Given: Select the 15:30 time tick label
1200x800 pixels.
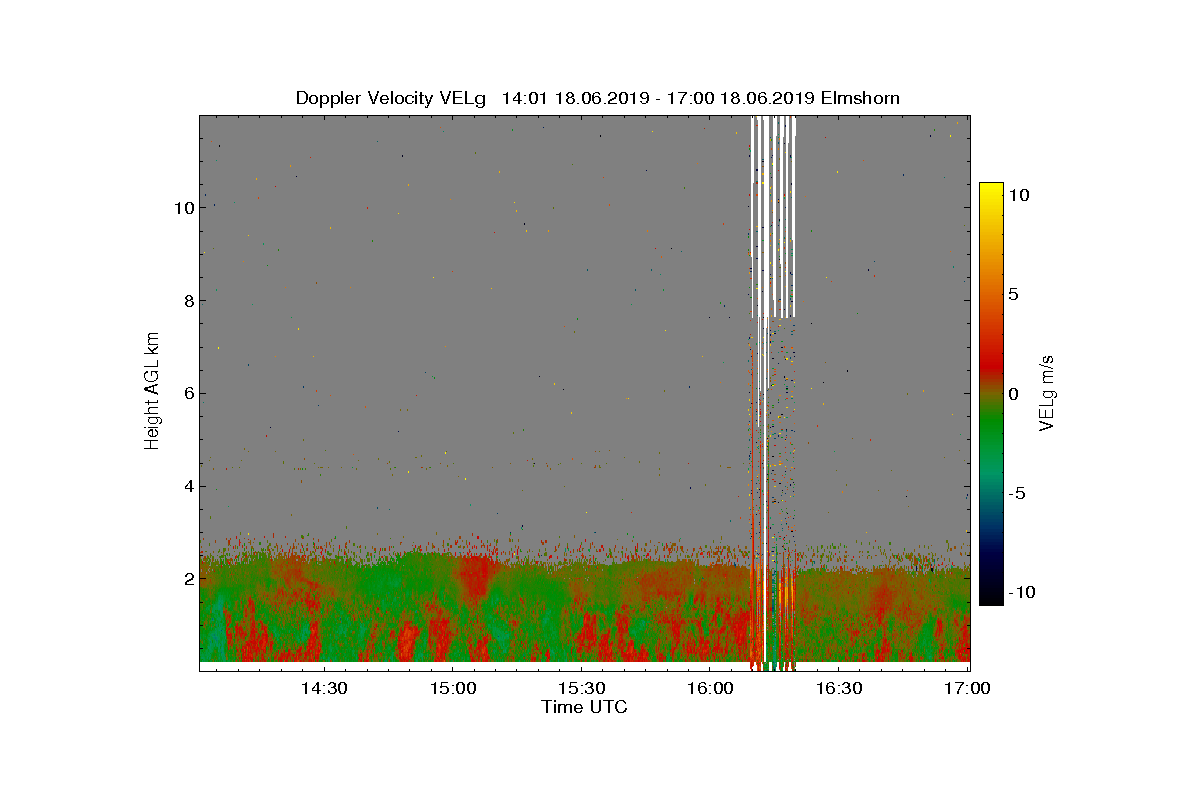Looking at the screenshot, I should coord(582,689).
